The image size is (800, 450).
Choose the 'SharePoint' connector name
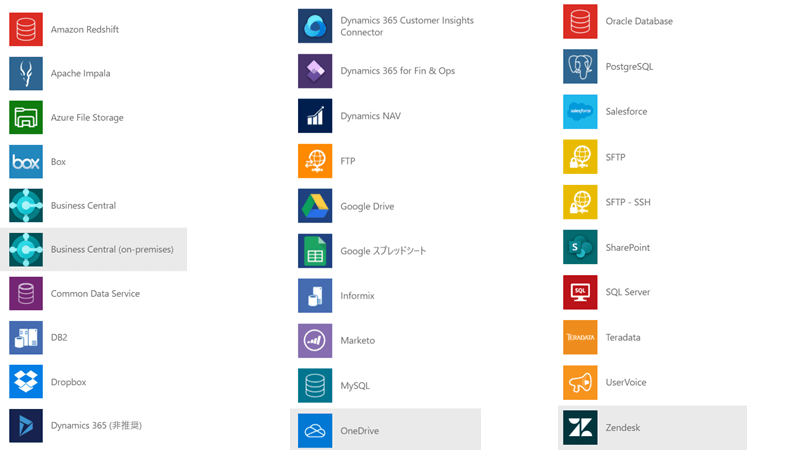click(628, 247)
